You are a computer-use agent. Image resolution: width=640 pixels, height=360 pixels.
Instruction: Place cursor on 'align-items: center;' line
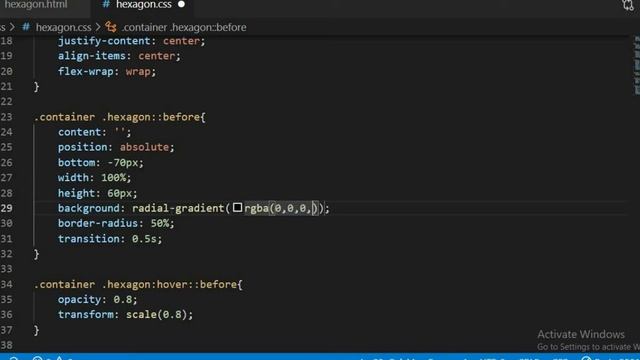click(x=119, y=56)
